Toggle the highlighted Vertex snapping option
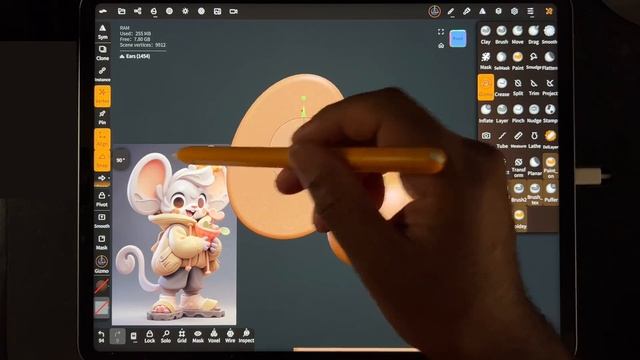 [102, 96]
